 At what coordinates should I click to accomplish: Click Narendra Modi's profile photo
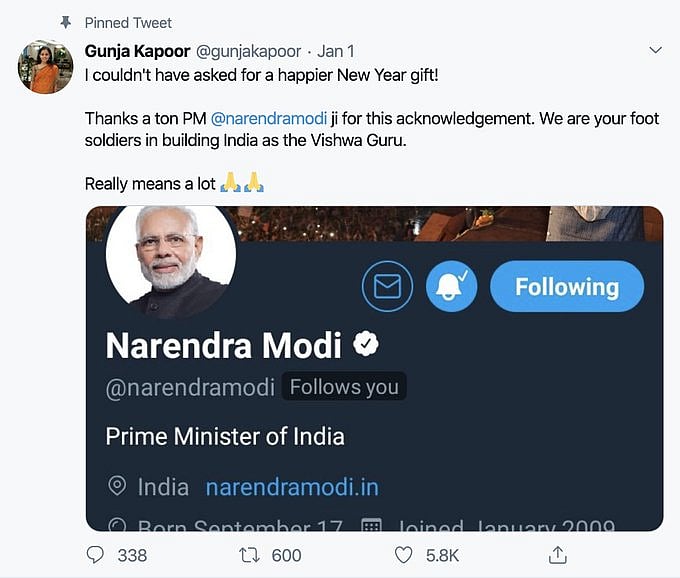tap(171, 256)
